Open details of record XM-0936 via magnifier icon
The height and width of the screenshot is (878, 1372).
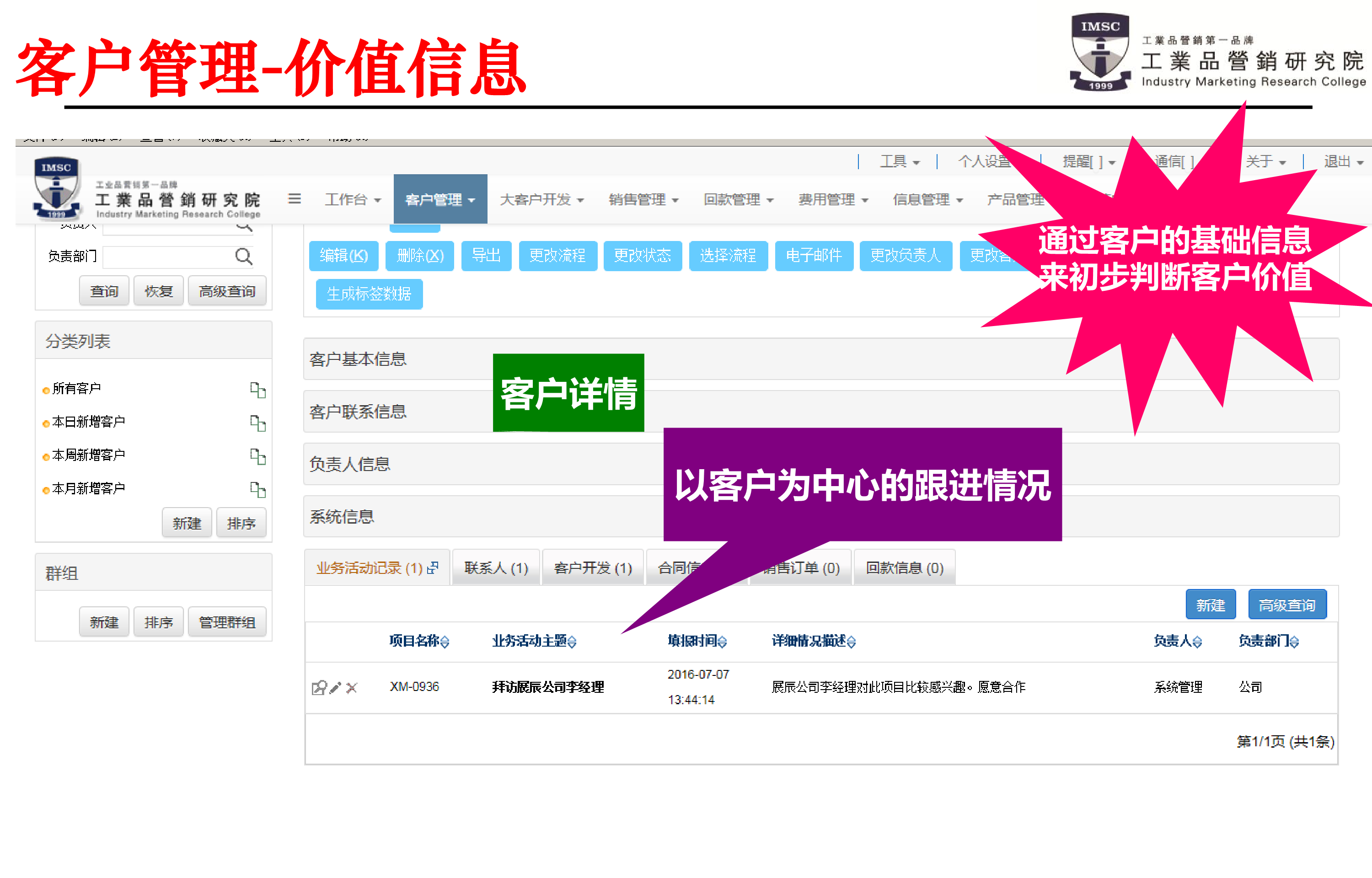(x=319, y=688)
